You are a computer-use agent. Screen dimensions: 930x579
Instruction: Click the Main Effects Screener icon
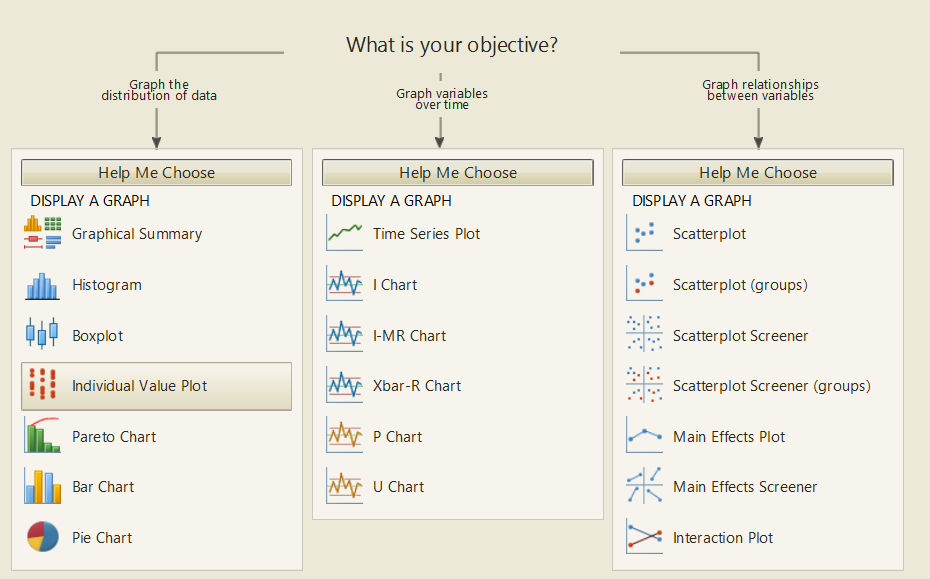coord(644,487)
